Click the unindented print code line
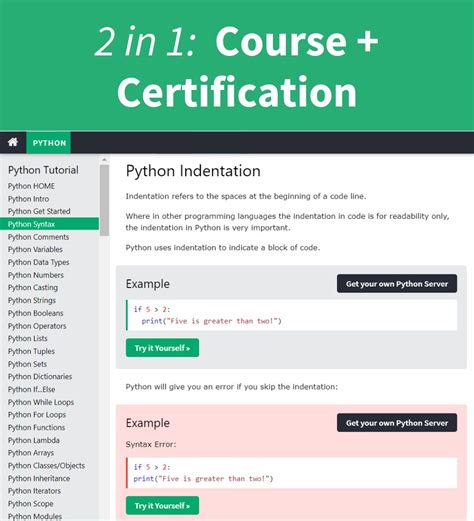Image resolution: width=474 pixels, height=521 pixels. click(203, 479)
